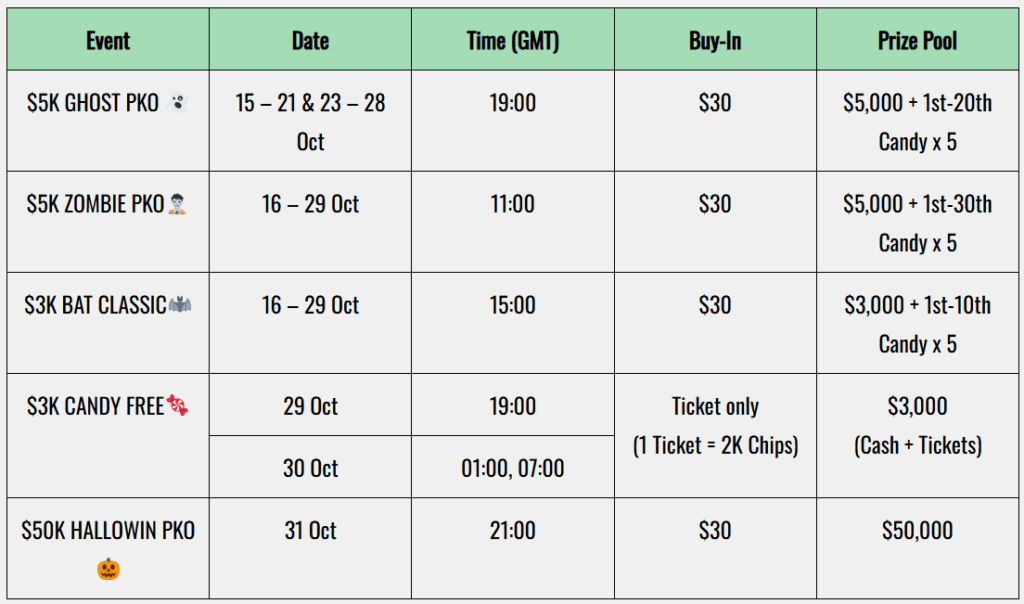Screen dimensions: 1024x604
Task: Click the bat emoji icon
Action: point(181,305)
